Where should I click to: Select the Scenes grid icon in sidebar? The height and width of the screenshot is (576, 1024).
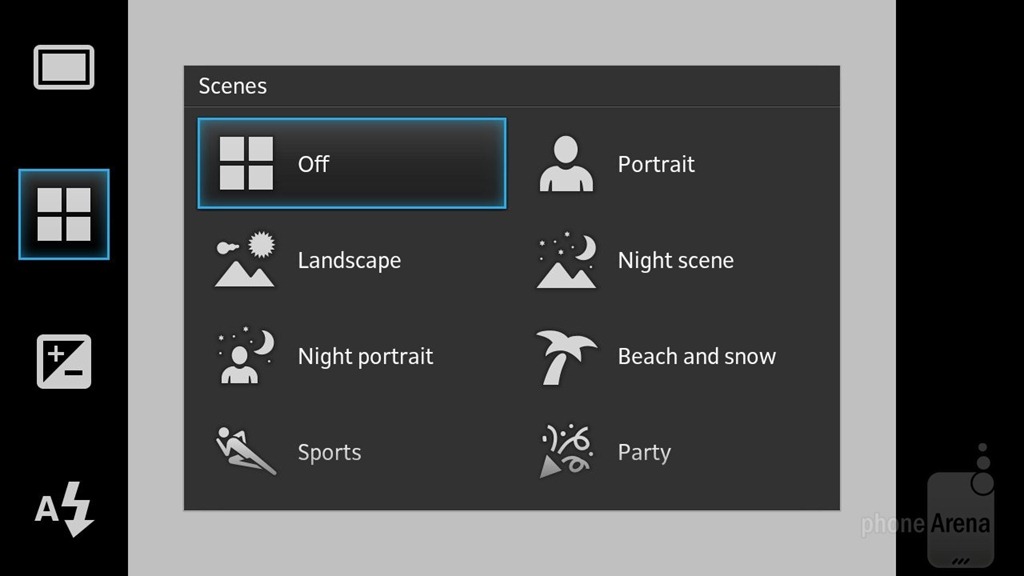pos(64,214)
